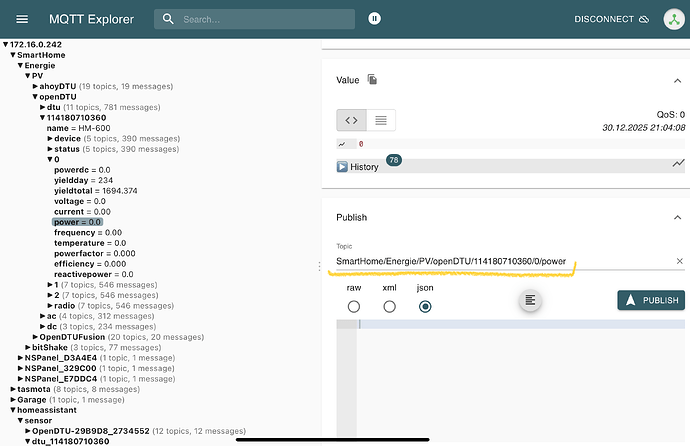Open the History chart icon on the right

pos(678,163)
